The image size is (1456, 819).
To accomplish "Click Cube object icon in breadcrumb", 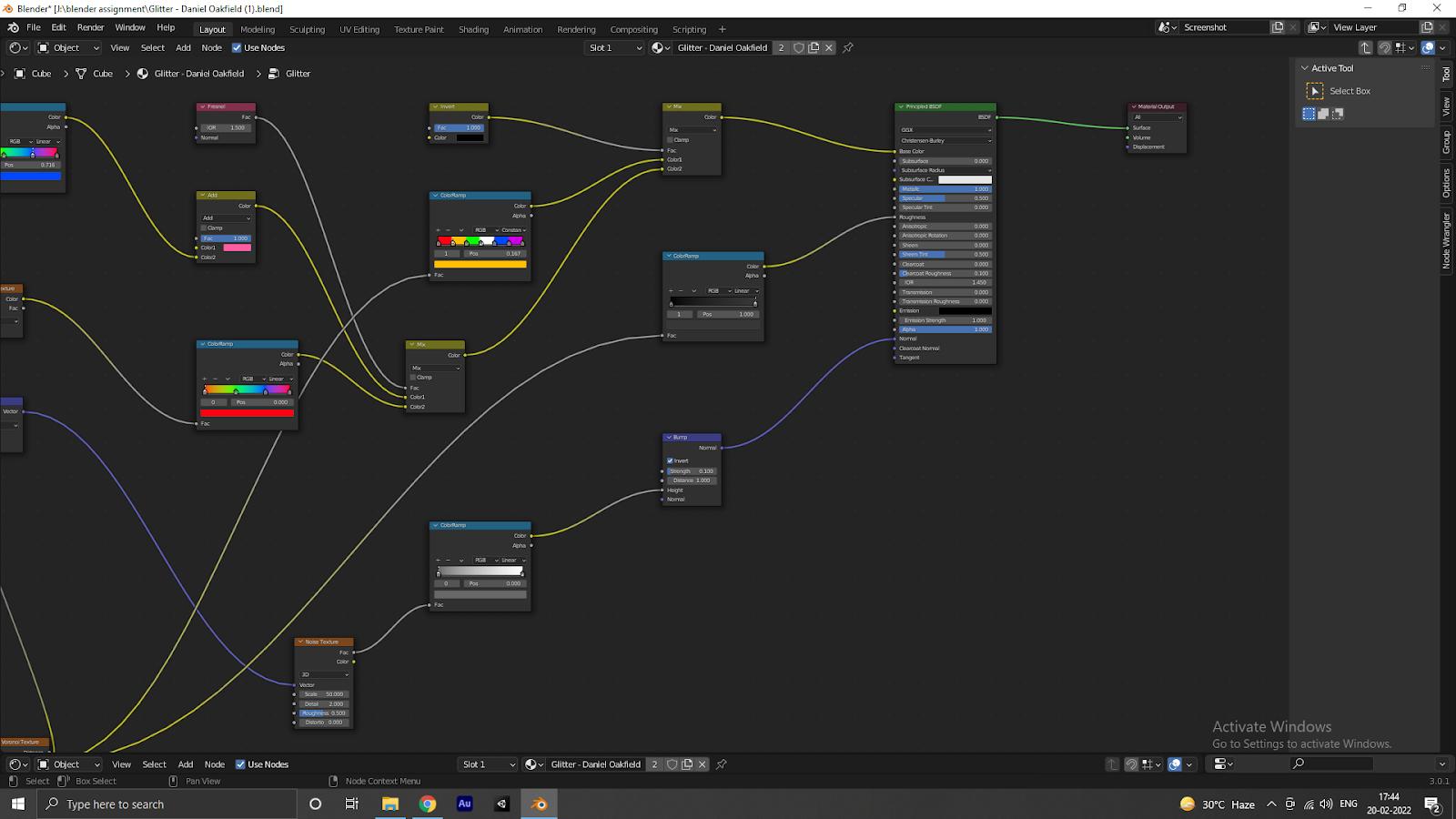I will pyautogui.click(x=20, y=74).
